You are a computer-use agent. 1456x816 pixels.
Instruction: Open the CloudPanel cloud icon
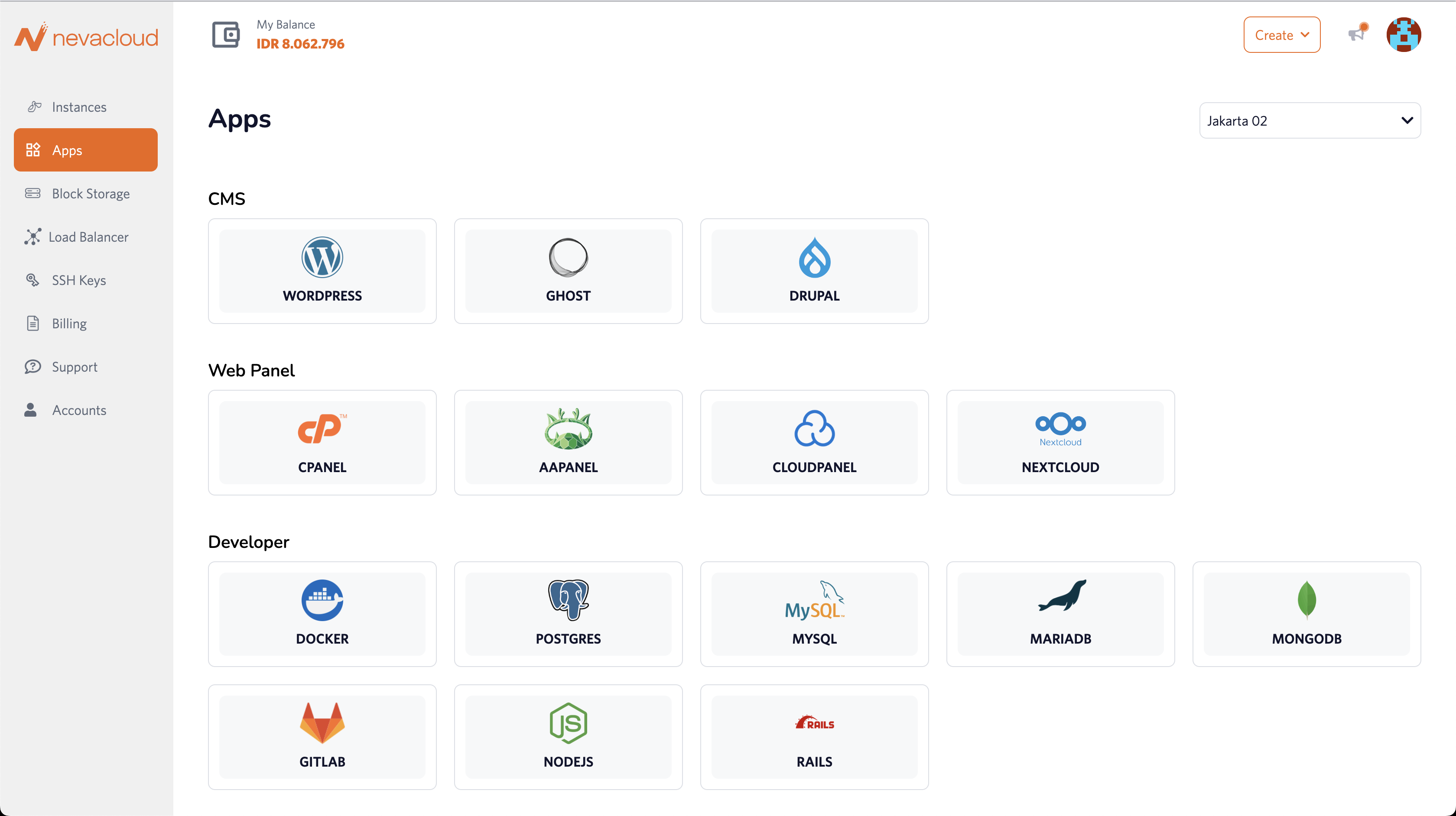tap(815, 428)
